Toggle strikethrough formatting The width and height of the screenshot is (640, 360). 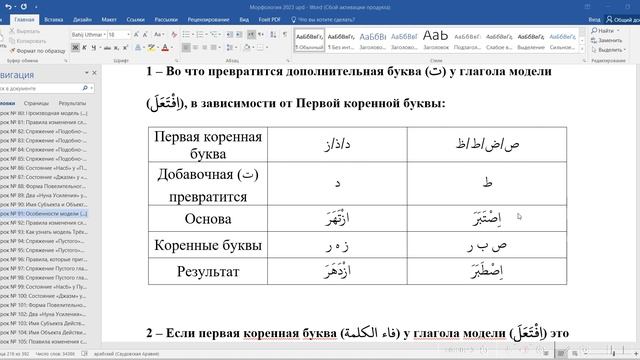click(107, 48)
